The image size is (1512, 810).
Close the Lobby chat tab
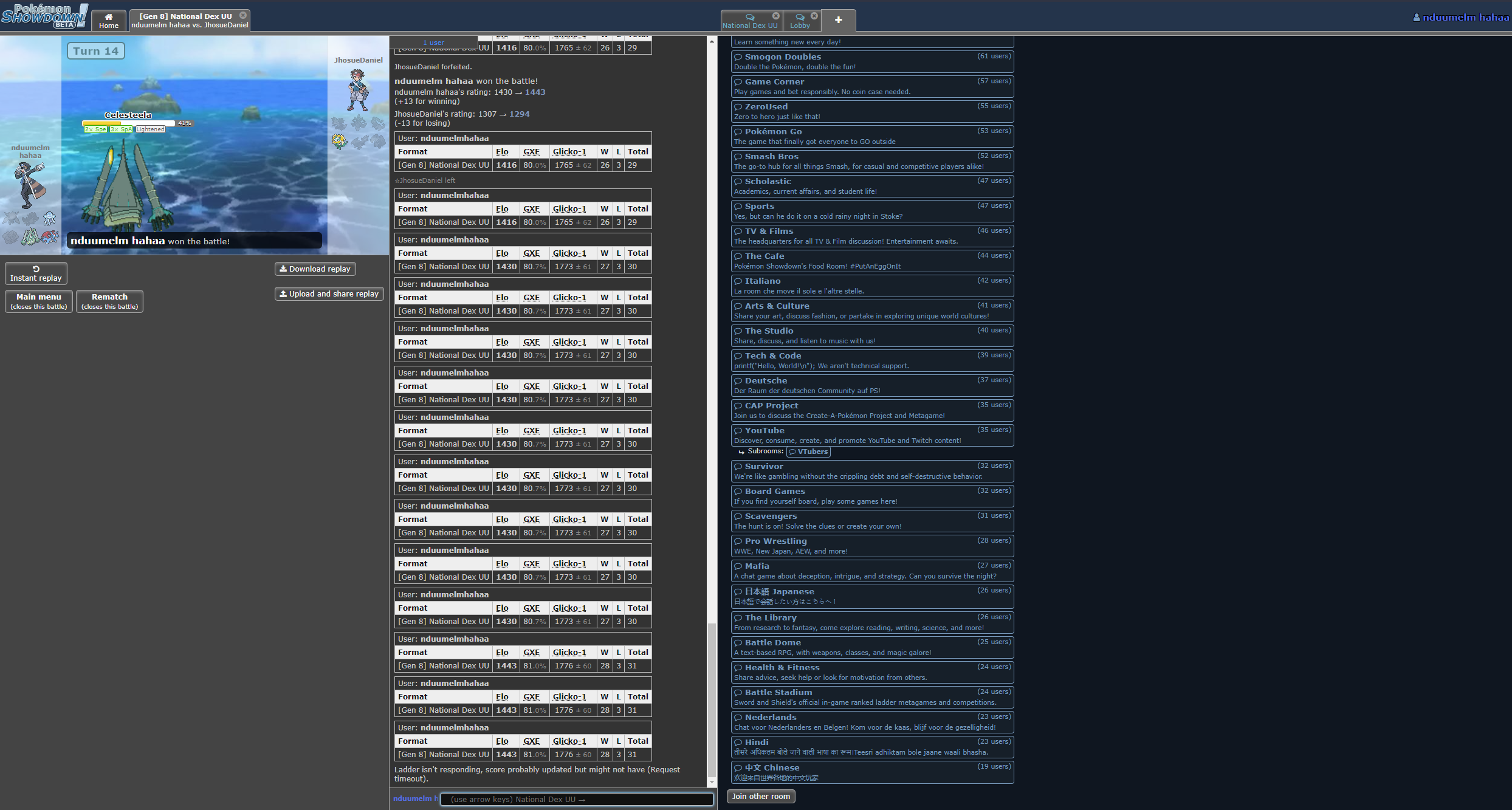814,16
